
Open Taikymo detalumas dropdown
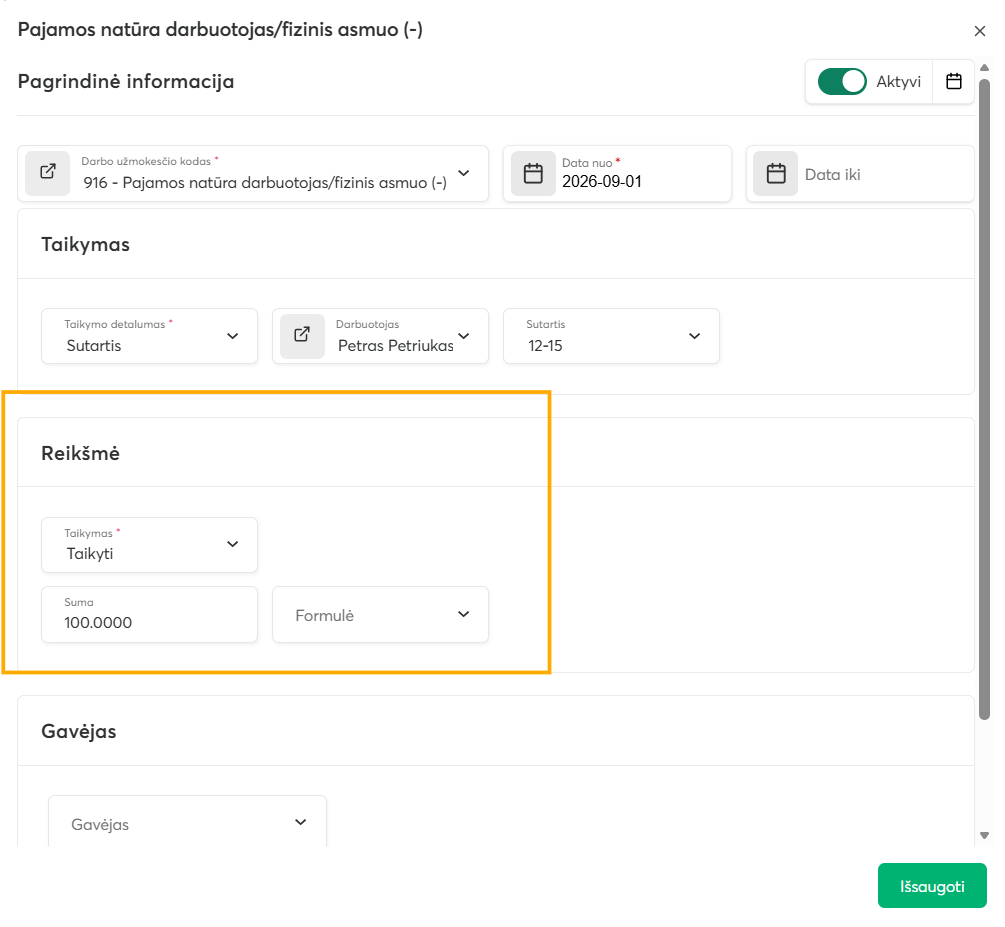[149, 336]
